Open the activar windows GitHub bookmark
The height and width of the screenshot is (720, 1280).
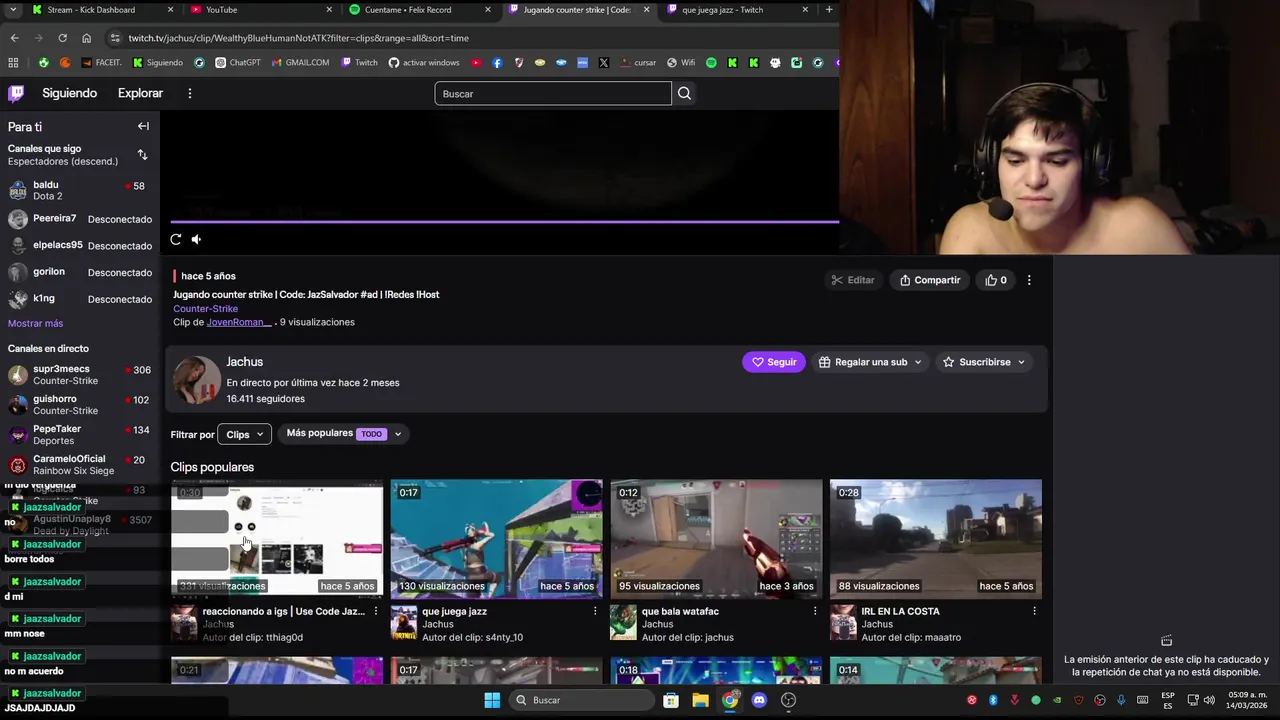point(424,62)
